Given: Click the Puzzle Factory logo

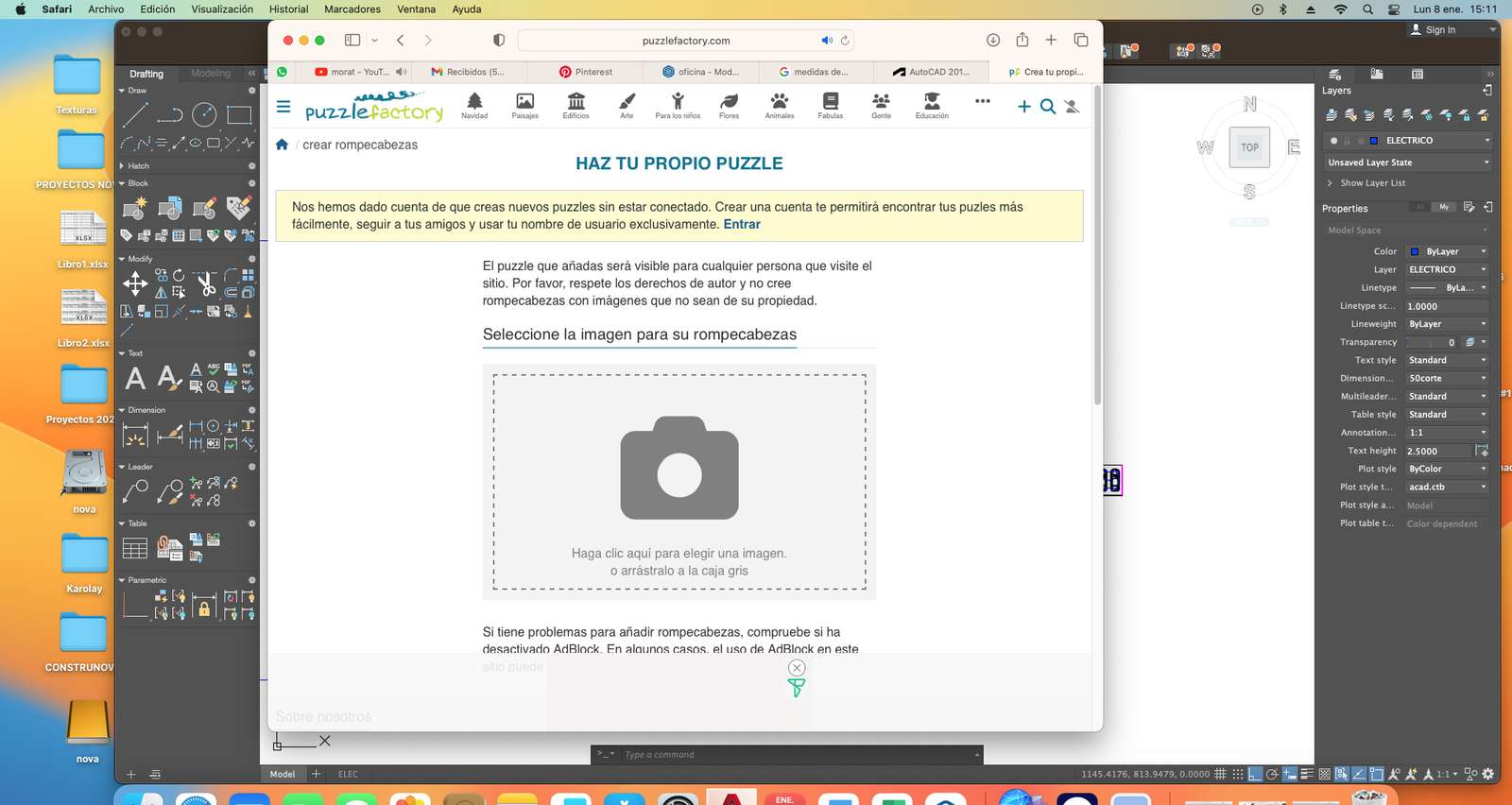Looking at the screenshot, I should click(374, 107).
